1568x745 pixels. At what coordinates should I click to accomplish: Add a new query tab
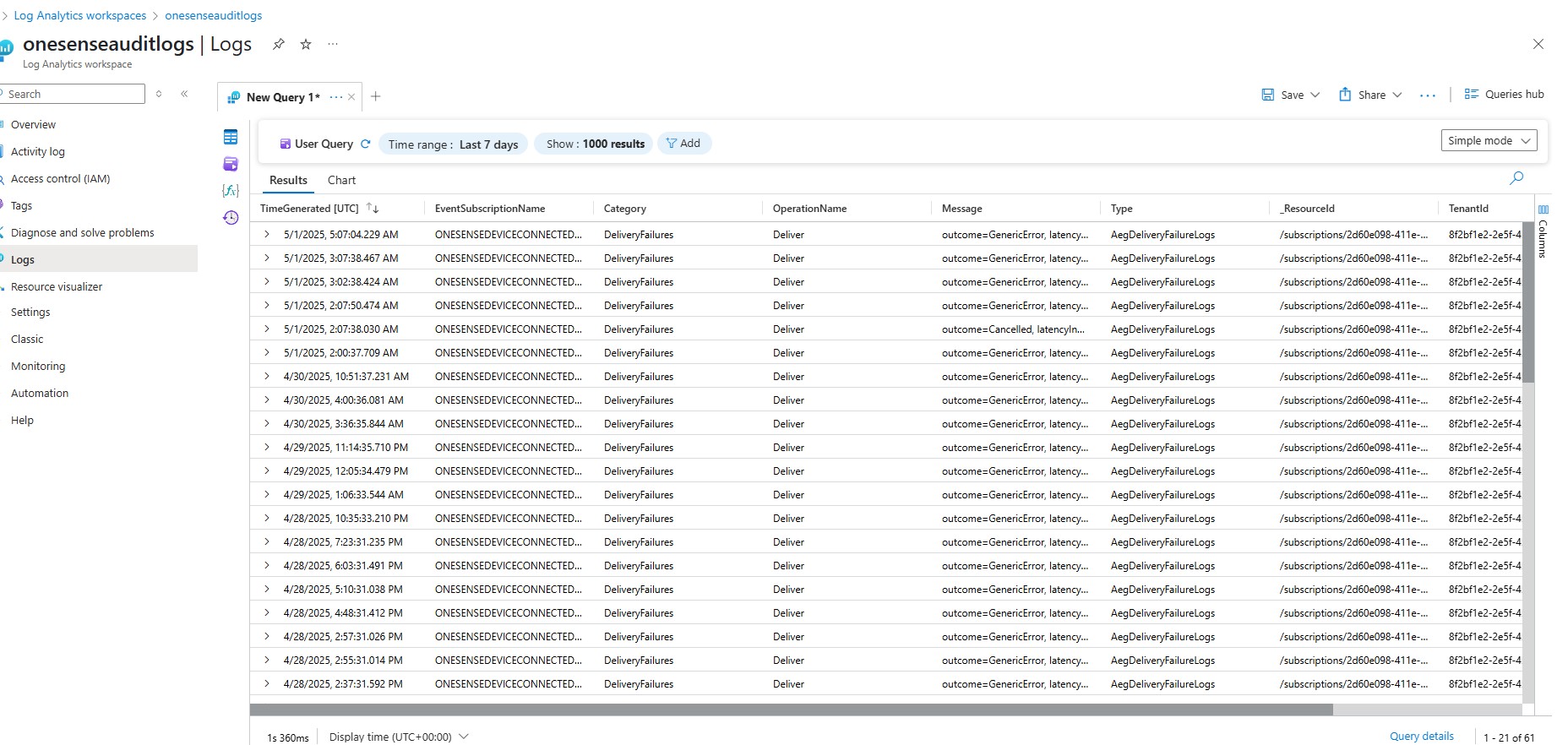coord(376,96)
